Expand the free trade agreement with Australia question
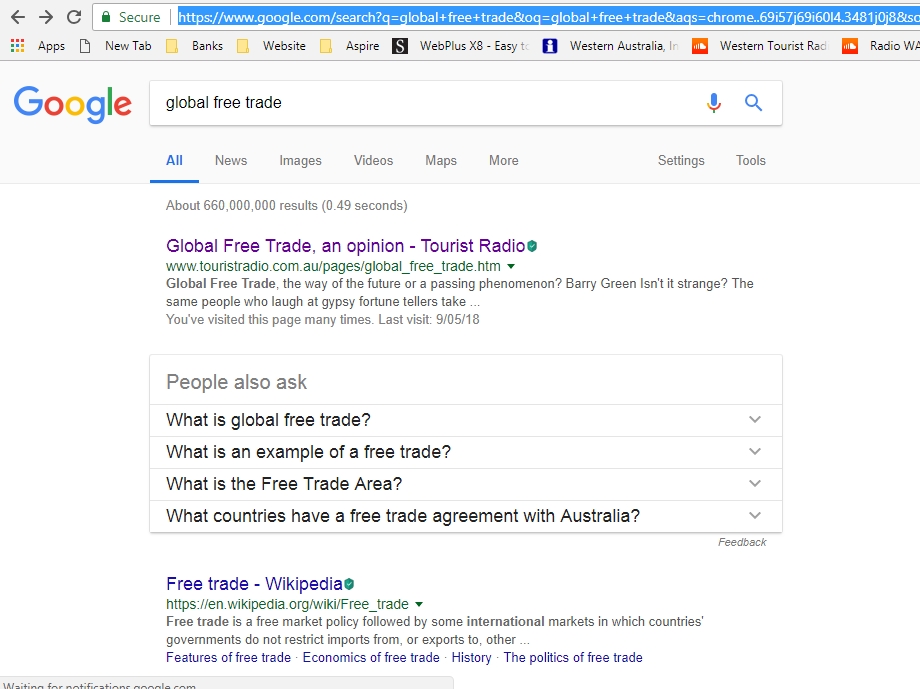Viewport: 920px width, 689px height. click(466, 516)
